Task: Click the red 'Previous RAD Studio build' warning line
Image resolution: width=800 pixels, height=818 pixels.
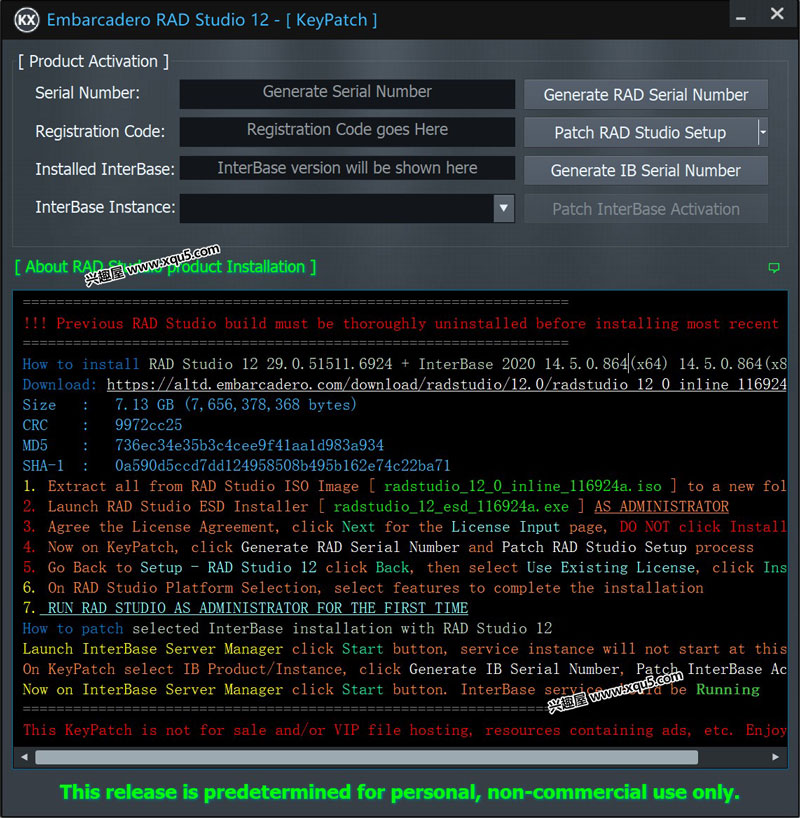Action: coord(401,323)
